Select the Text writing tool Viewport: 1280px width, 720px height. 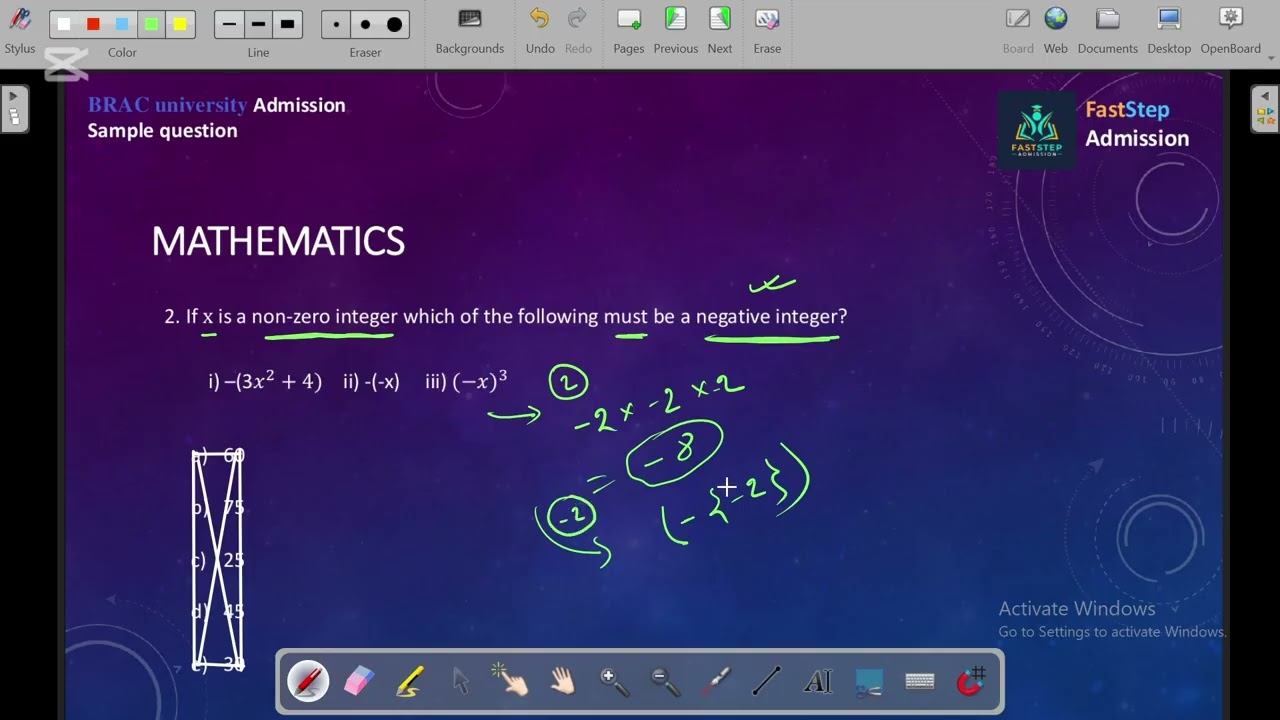coord(818,682)
